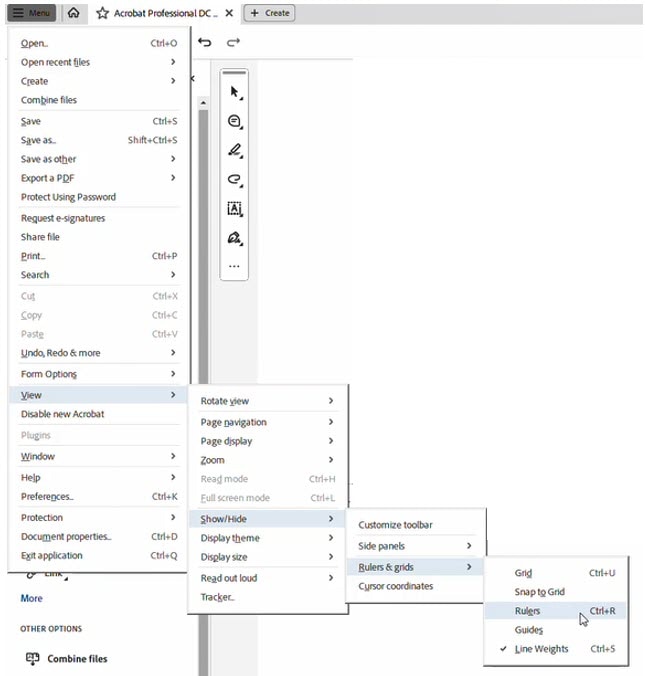Uncheck the Line Weights option
The width and height of the screenshot is (646, 676).
(x=555, y=649)
